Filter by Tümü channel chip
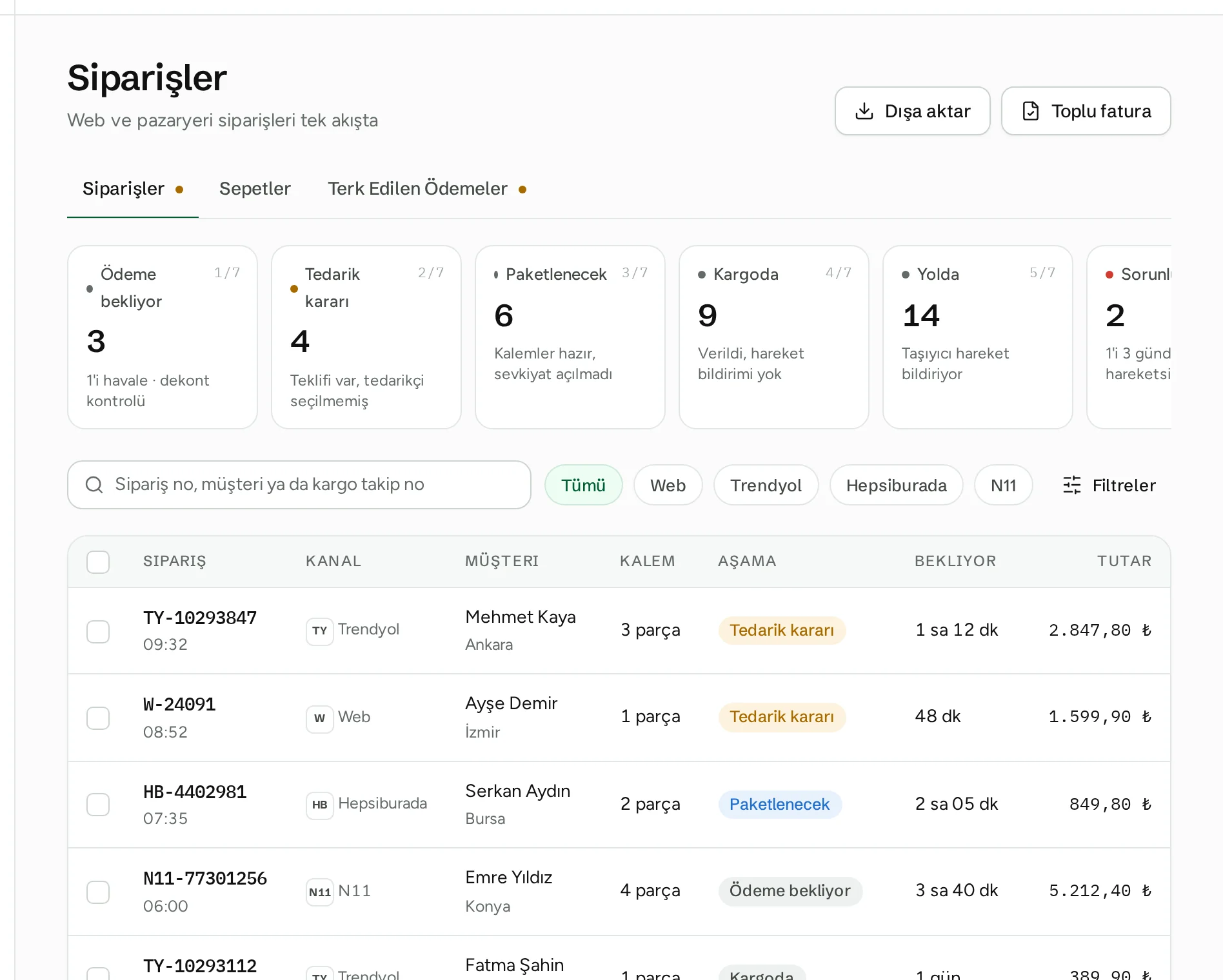The height and width of the screenshot is (980, 1223). point(583,485)
